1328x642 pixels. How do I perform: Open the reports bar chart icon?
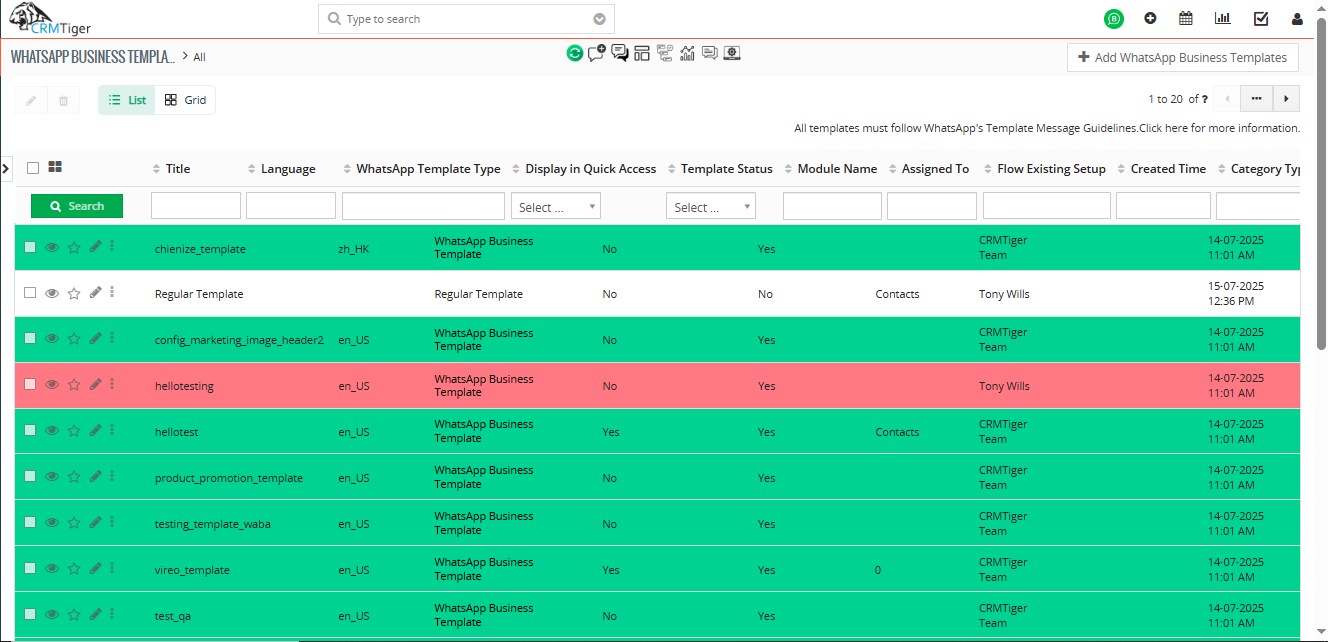point(1223,18)
